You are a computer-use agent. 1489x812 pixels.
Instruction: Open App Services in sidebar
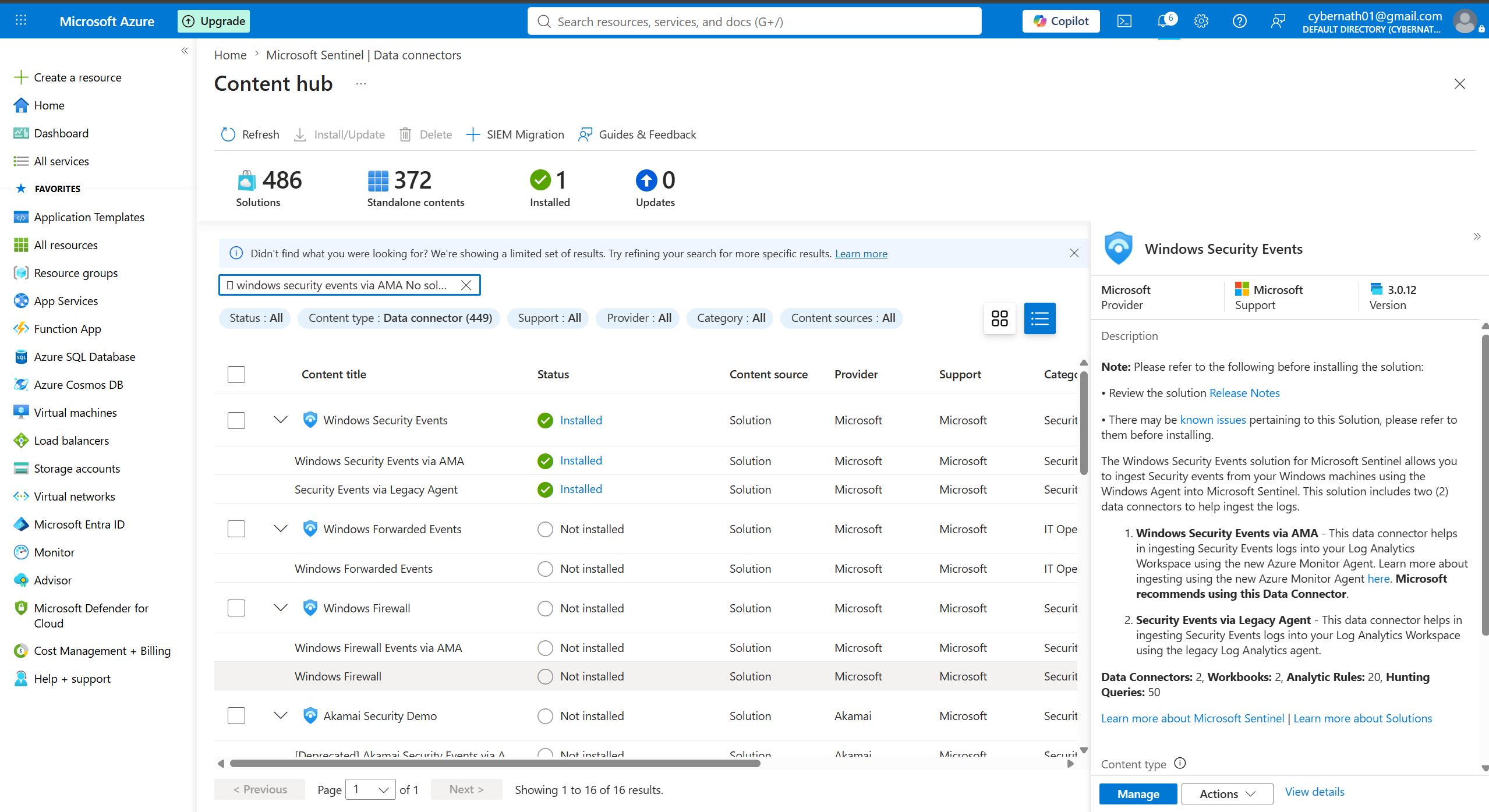[x=66, y=301]
